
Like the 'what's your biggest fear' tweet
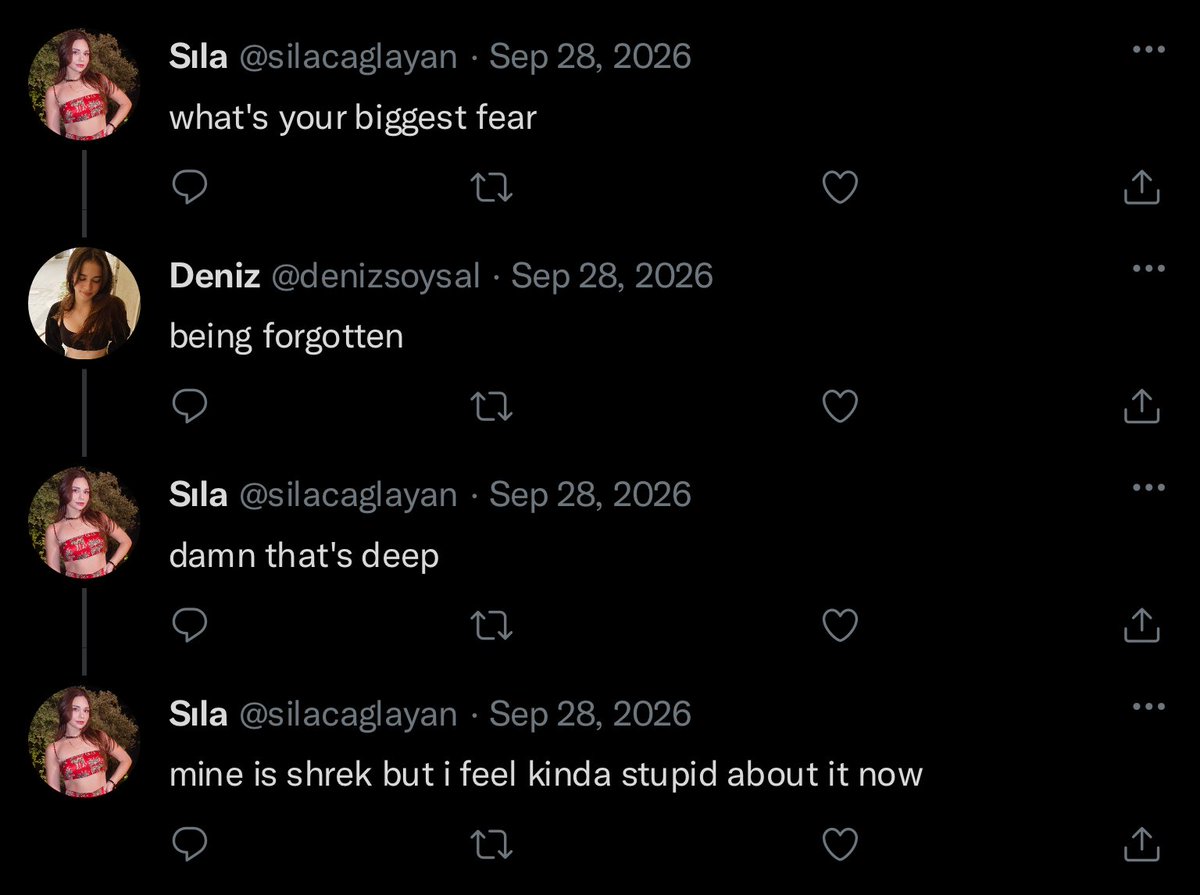tap(840, 187)
